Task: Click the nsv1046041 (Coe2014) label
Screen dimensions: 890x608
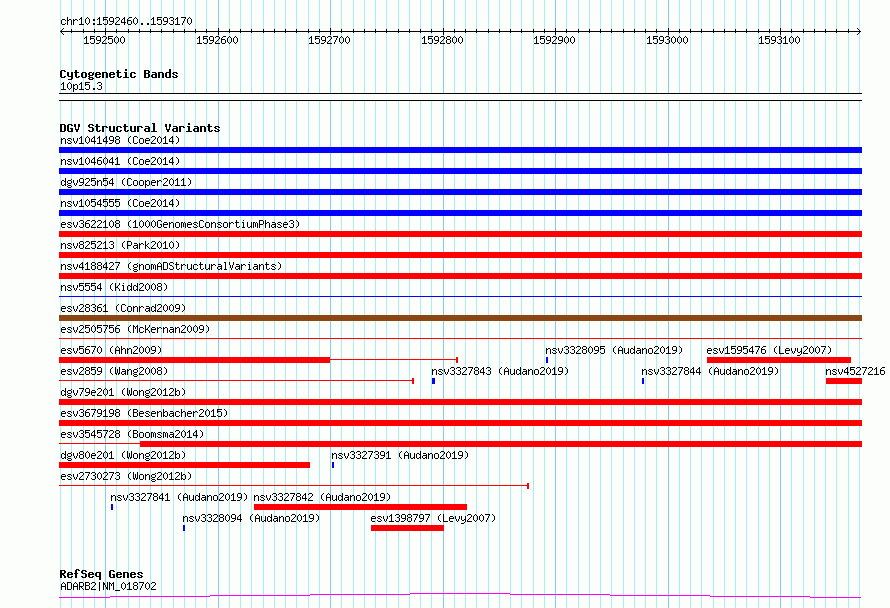Action: coord(120,161)
